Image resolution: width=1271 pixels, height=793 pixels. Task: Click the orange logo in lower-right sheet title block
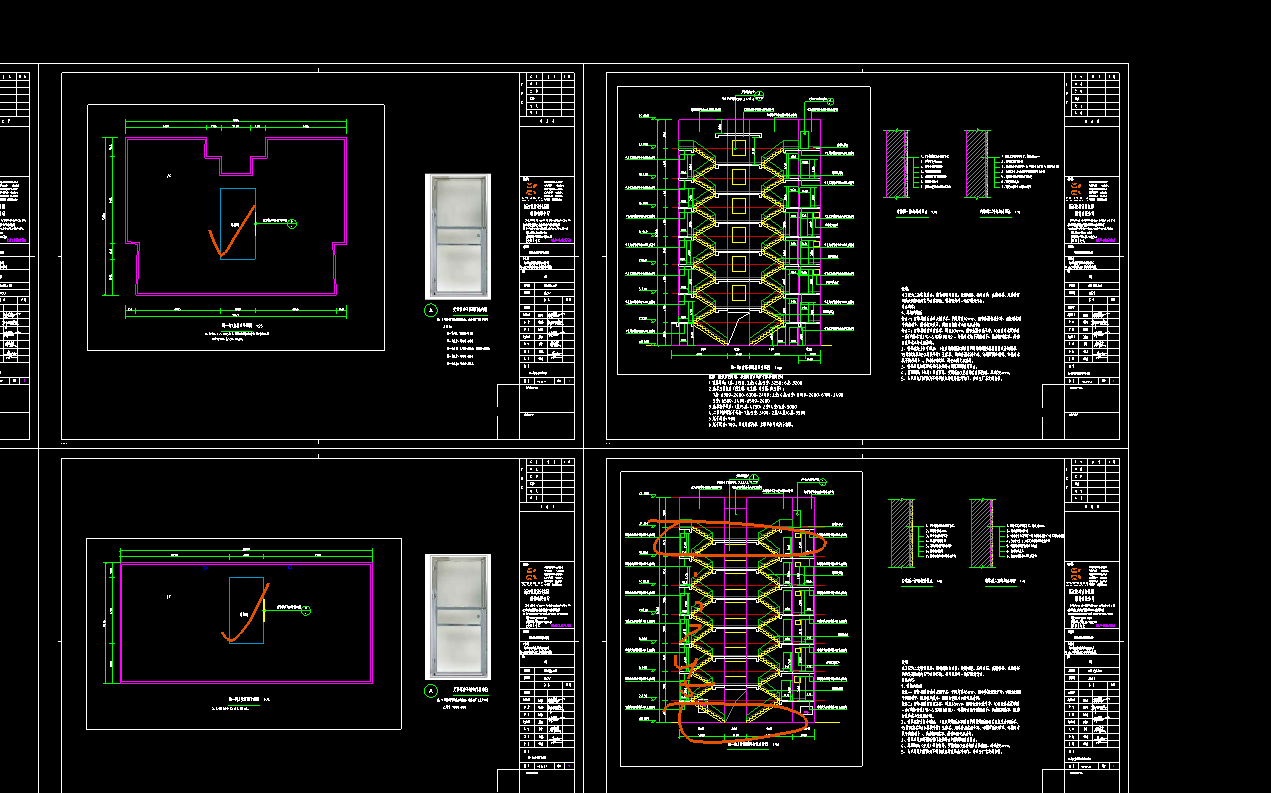(1075, 572)
